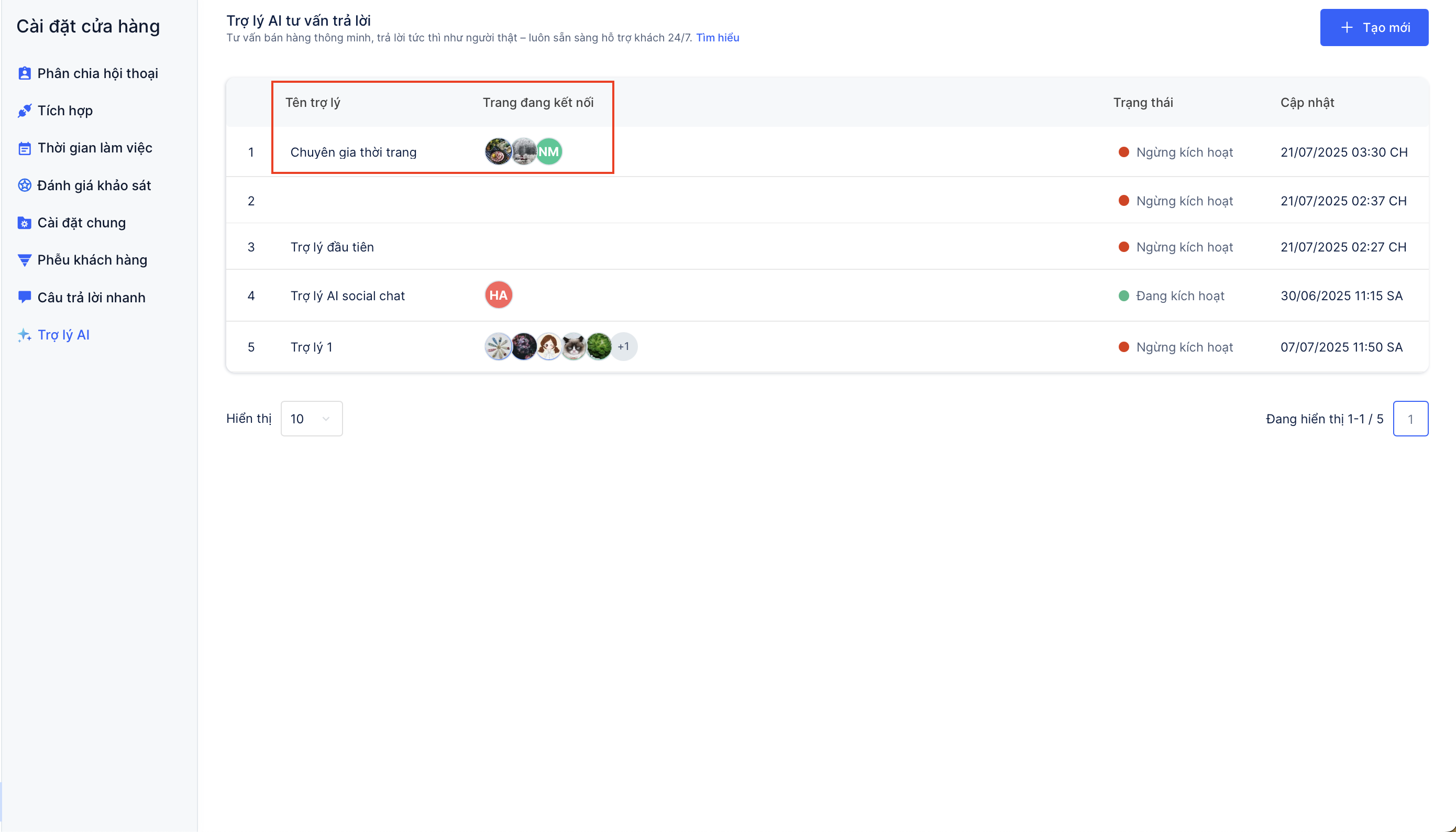This screenshot has width=1456, height=832.
Task: Click the Đánh giá khảo sát star icon
Action: click(24, 185)
